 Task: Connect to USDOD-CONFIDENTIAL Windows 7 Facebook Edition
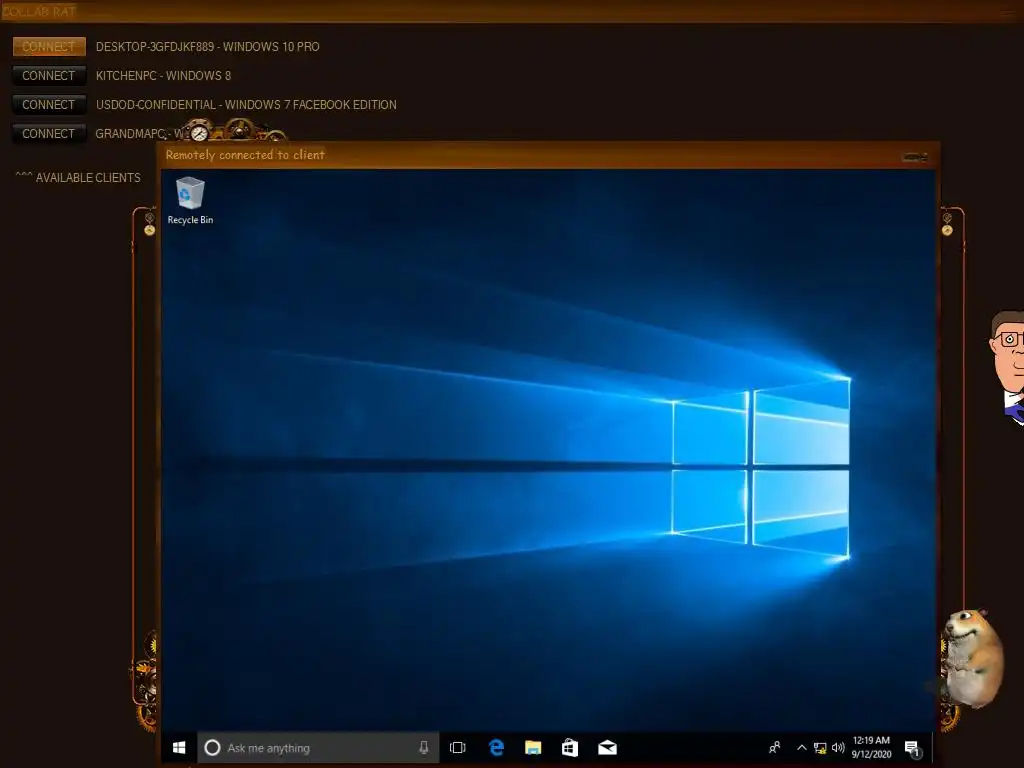click(49, 104)
